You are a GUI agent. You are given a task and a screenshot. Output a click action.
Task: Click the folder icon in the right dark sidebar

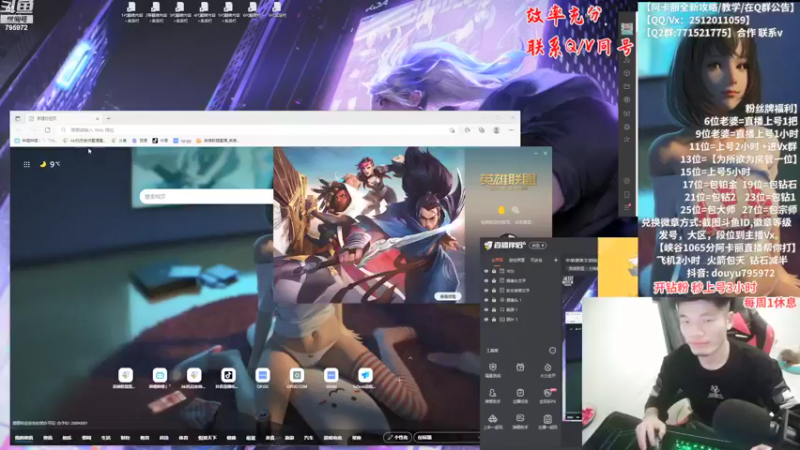point(627,86)
